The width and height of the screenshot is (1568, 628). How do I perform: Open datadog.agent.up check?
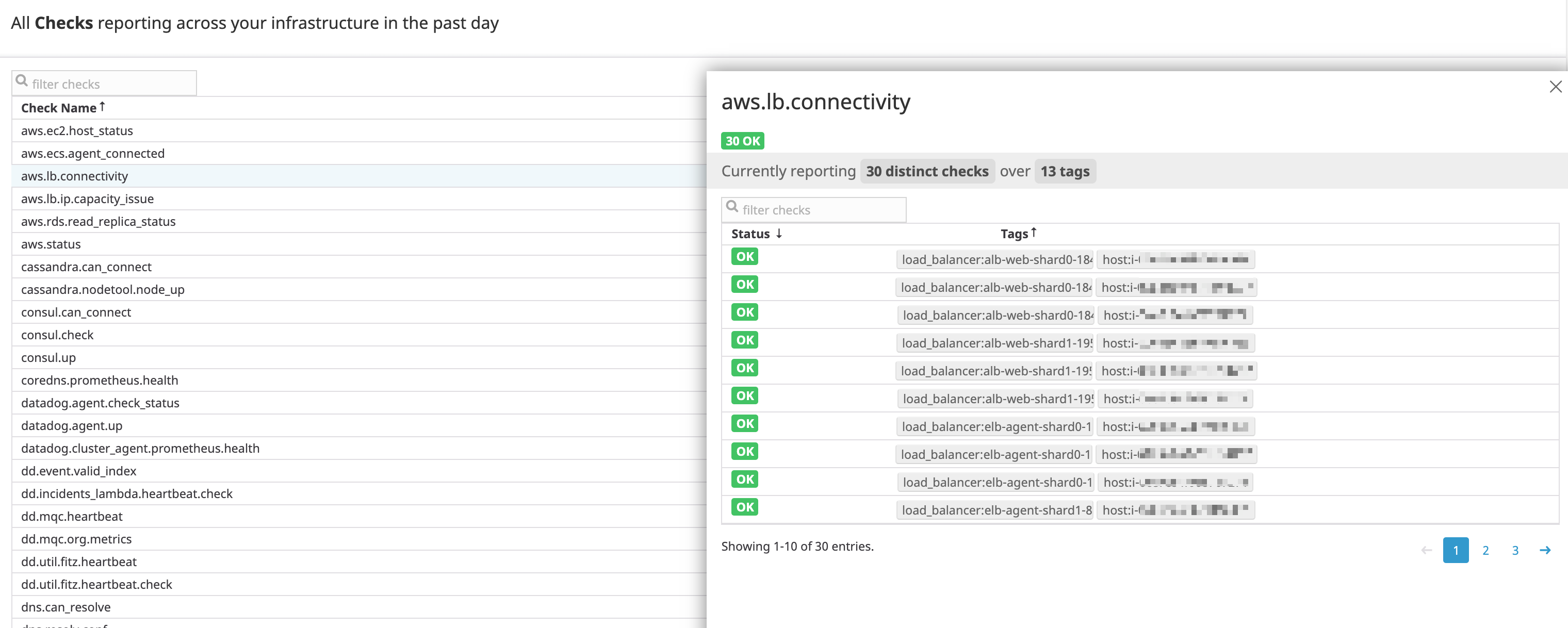pyautogui.click(x=71, y=425)
